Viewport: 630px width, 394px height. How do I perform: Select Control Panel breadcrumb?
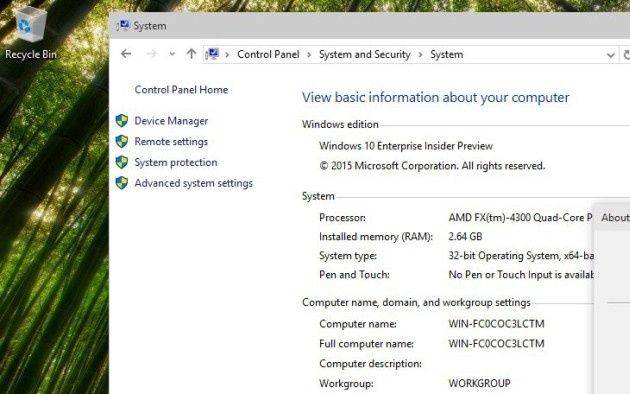268,54
